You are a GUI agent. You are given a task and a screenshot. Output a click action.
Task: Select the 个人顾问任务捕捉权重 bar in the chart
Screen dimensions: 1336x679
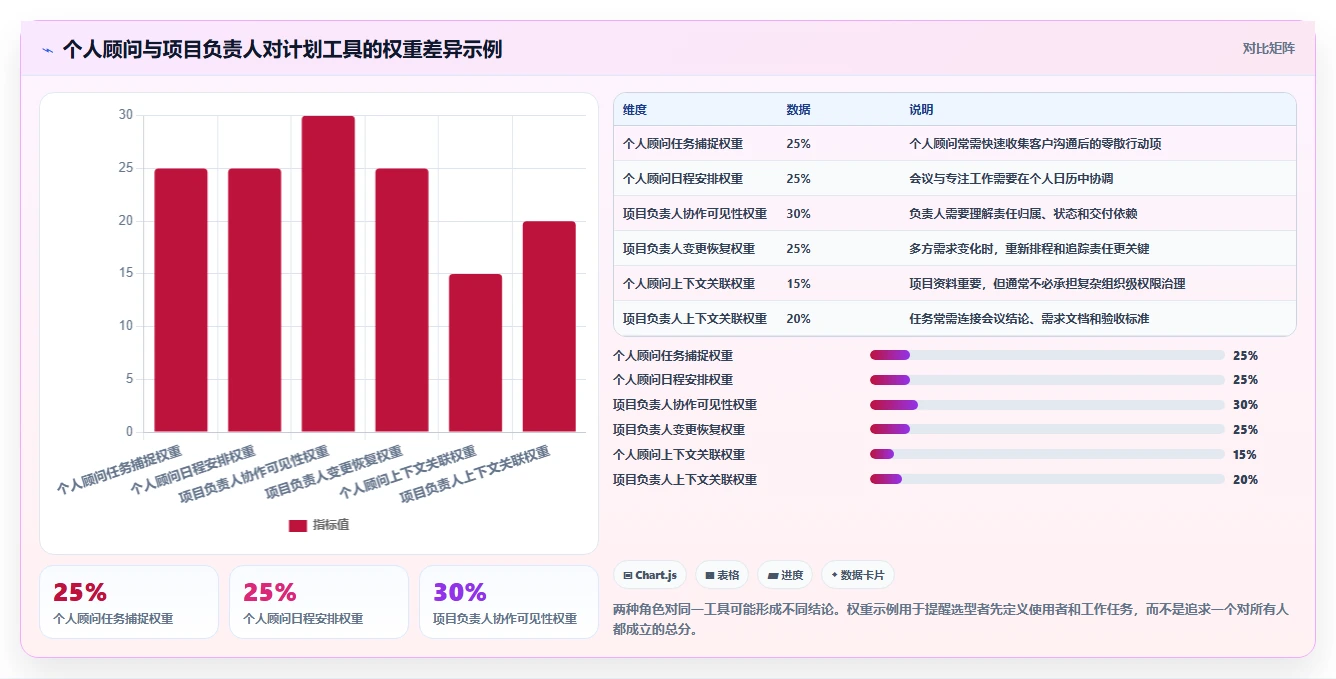[181, 300]
